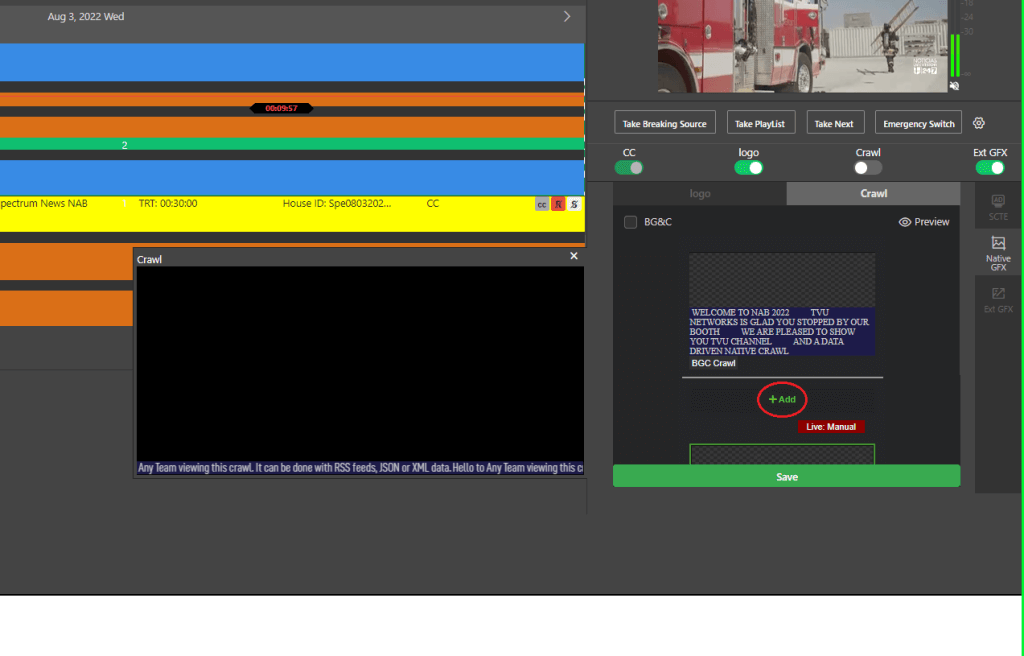Disable the Ext GFX switch
Screen dimensions: 1024x656
tap(989, 168)
